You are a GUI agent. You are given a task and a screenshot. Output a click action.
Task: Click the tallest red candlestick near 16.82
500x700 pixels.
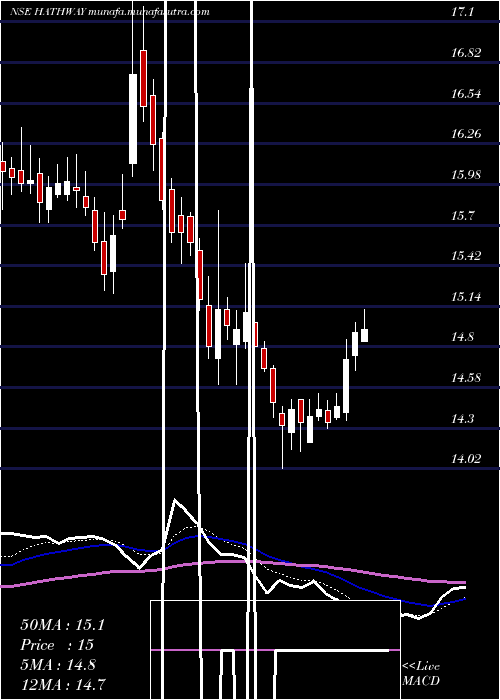pyautogui.click(x=143, y=78)
